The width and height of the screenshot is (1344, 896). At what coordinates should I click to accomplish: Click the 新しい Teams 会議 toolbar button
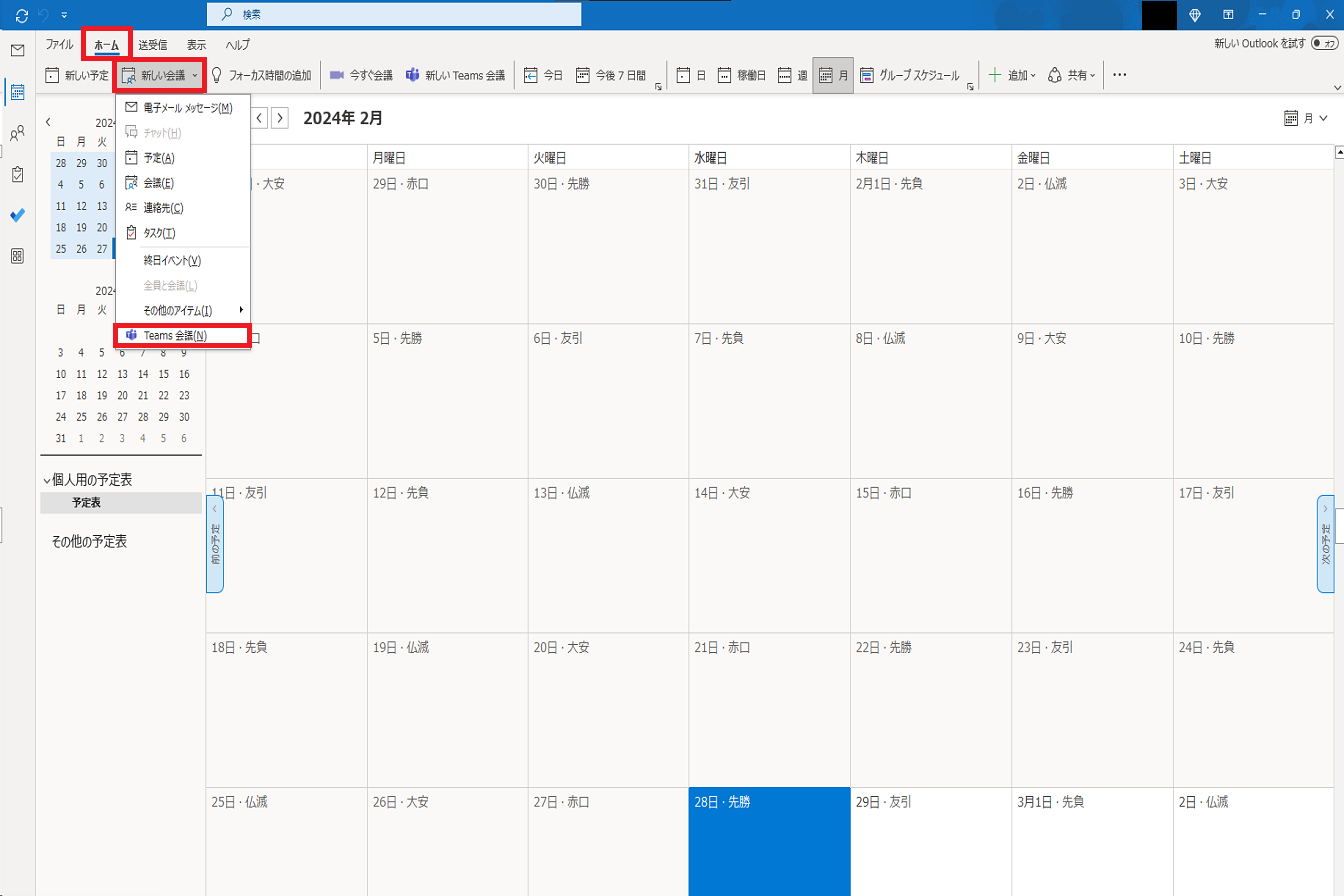(x=456, y=75)
